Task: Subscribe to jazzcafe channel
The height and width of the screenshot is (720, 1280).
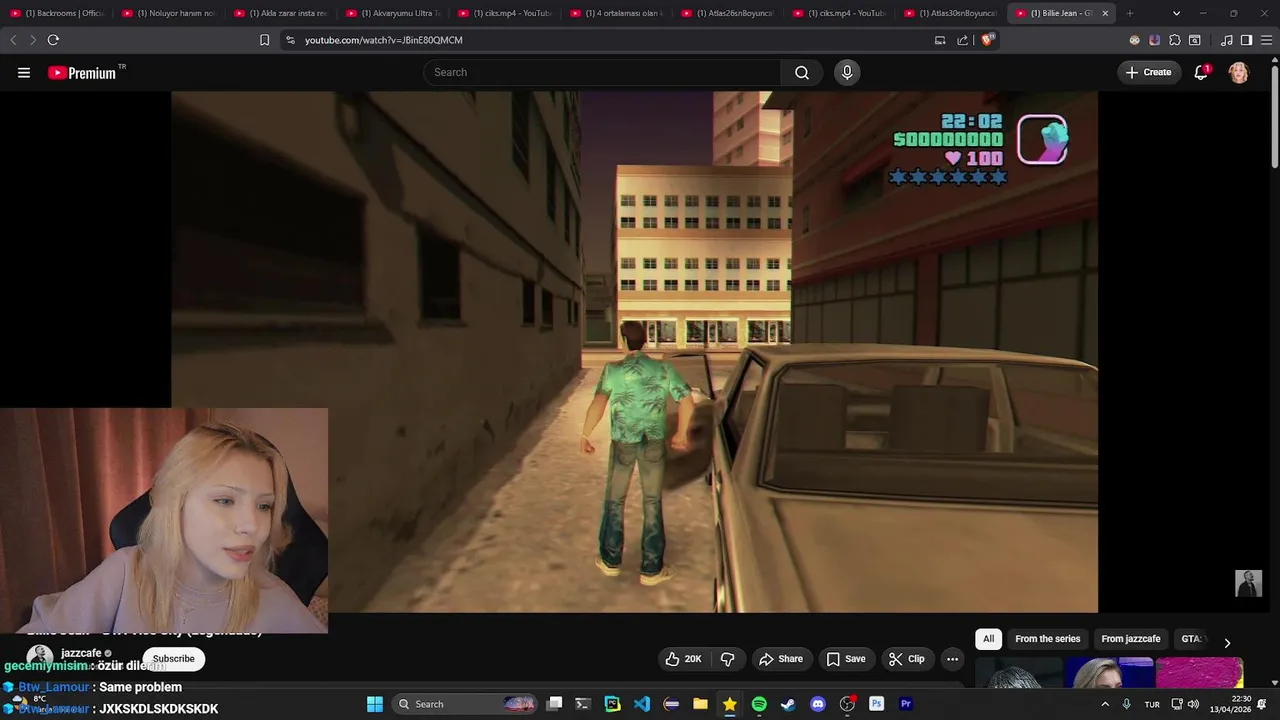Action: [x=174, y=659]
